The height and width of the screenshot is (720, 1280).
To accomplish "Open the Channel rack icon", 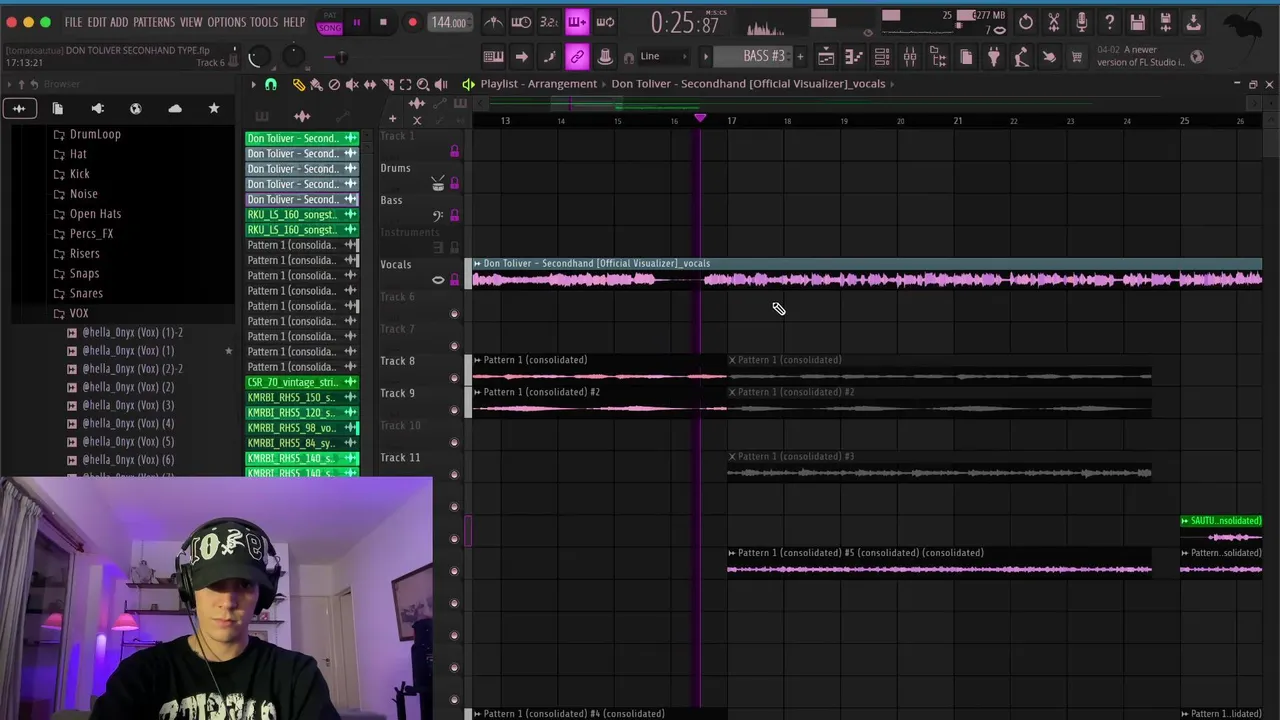I will pos(882,57).
